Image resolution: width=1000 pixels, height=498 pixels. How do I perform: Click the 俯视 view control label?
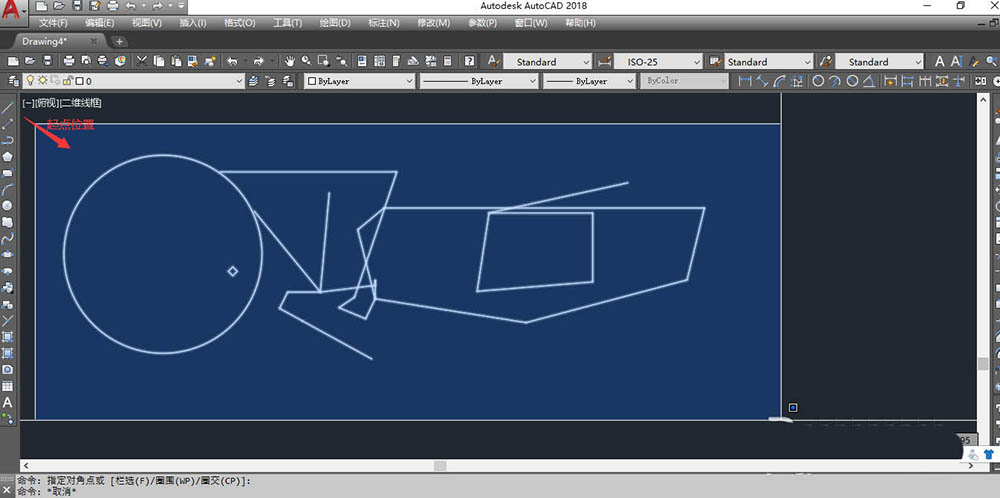[47, 103]
